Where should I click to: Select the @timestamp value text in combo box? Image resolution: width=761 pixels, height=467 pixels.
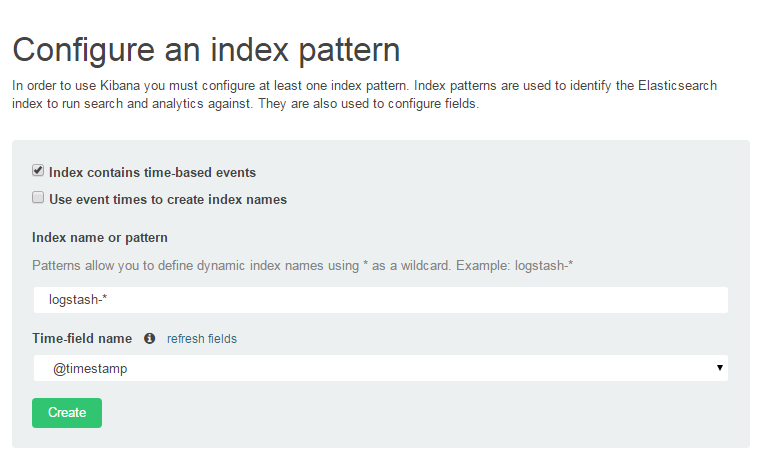[x=90, y=368]
